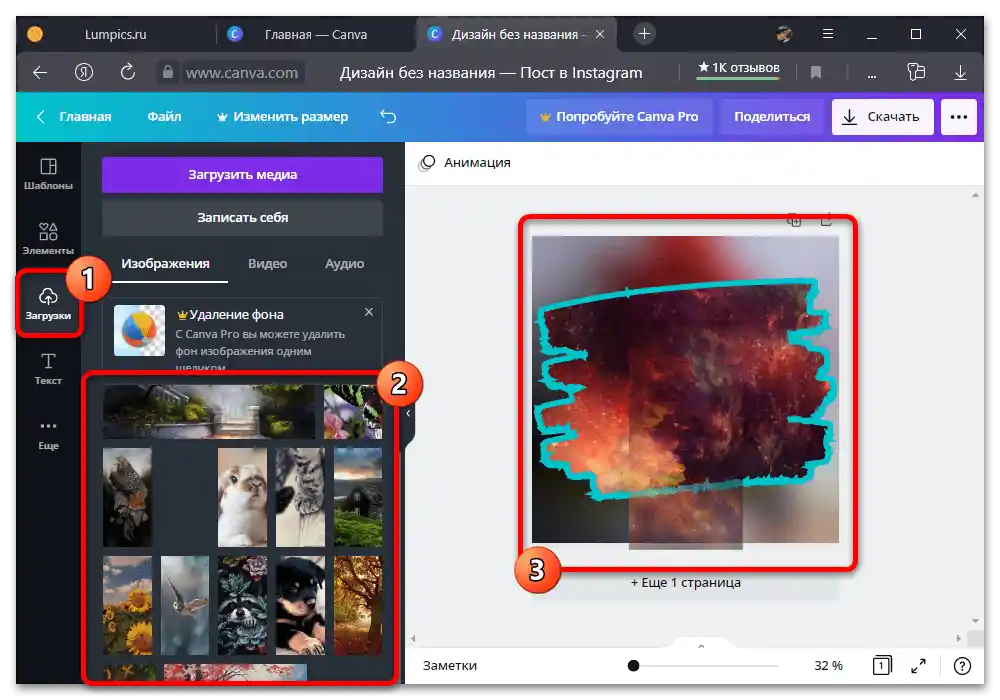Click the add page icon above canvas
The height and width of the screenshot is (700, 1000).
[827, 220]
